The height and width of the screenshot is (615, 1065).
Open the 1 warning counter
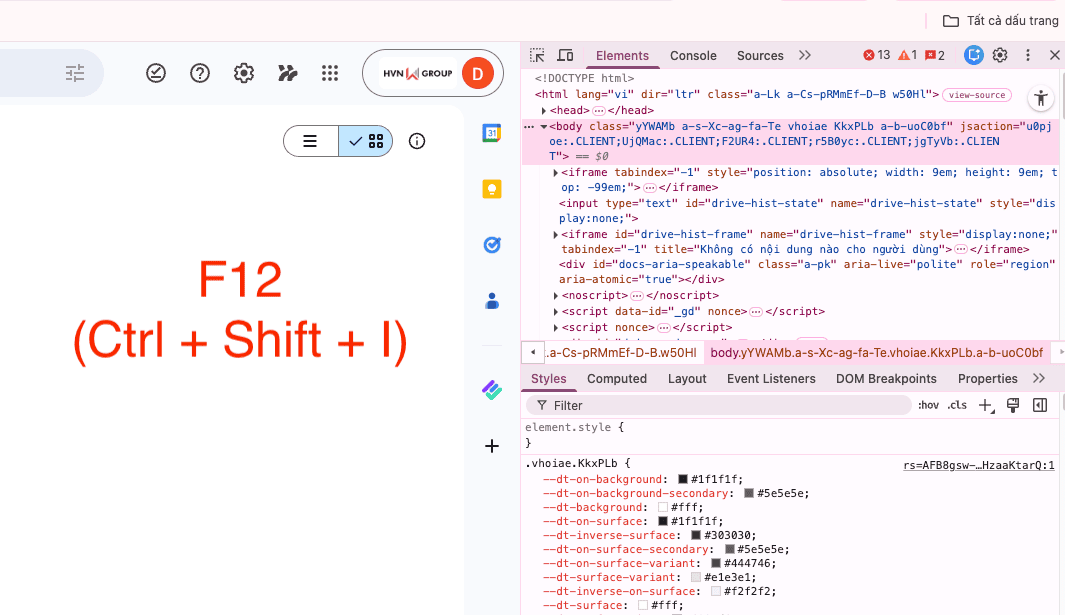[x=907, y=55]
